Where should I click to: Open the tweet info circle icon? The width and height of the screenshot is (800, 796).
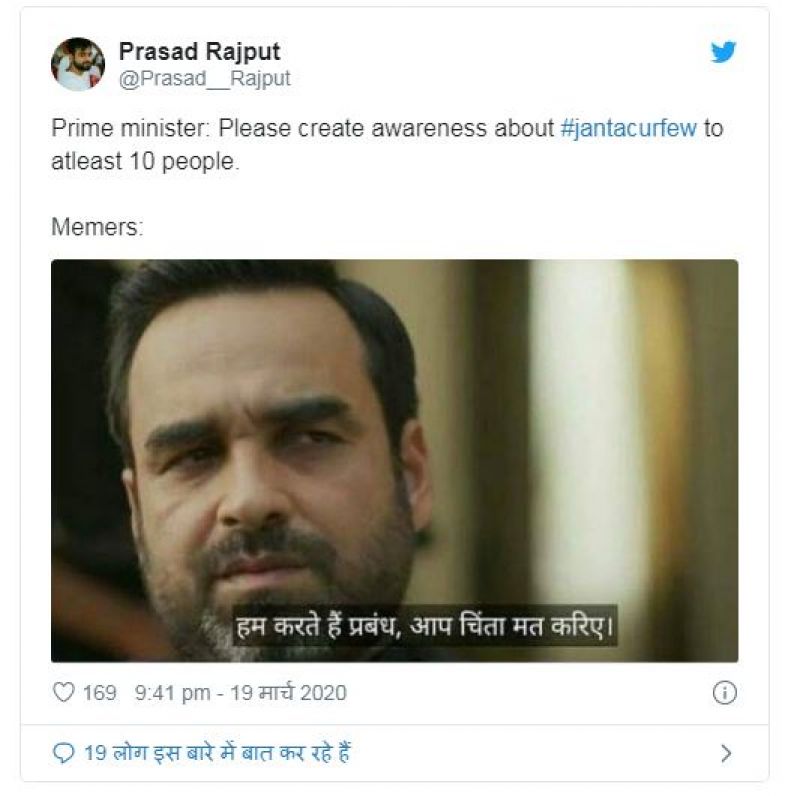(x=725, y=692)
